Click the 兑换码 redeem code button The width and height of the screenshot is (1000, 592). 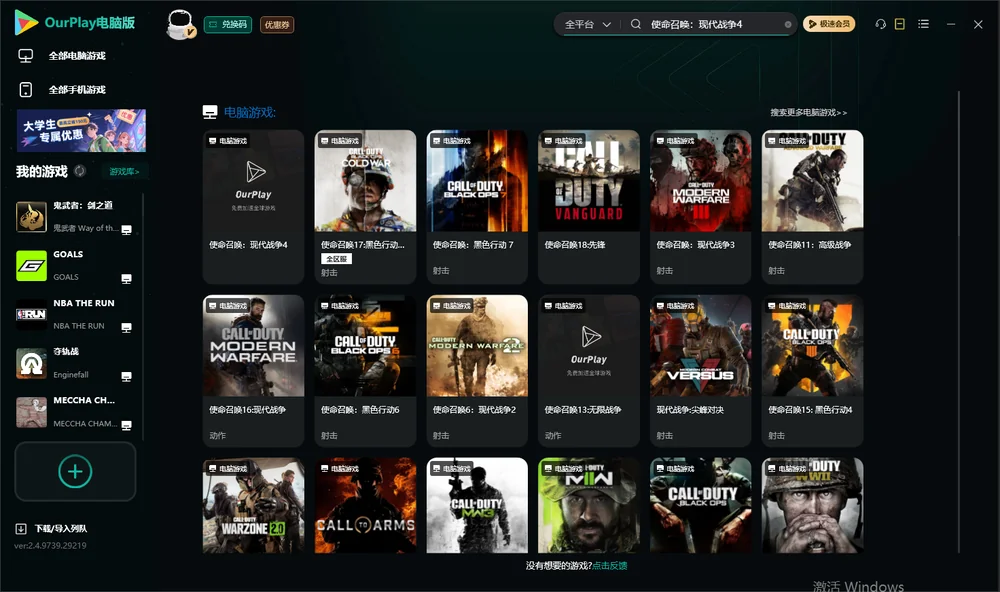pos(228,25)
